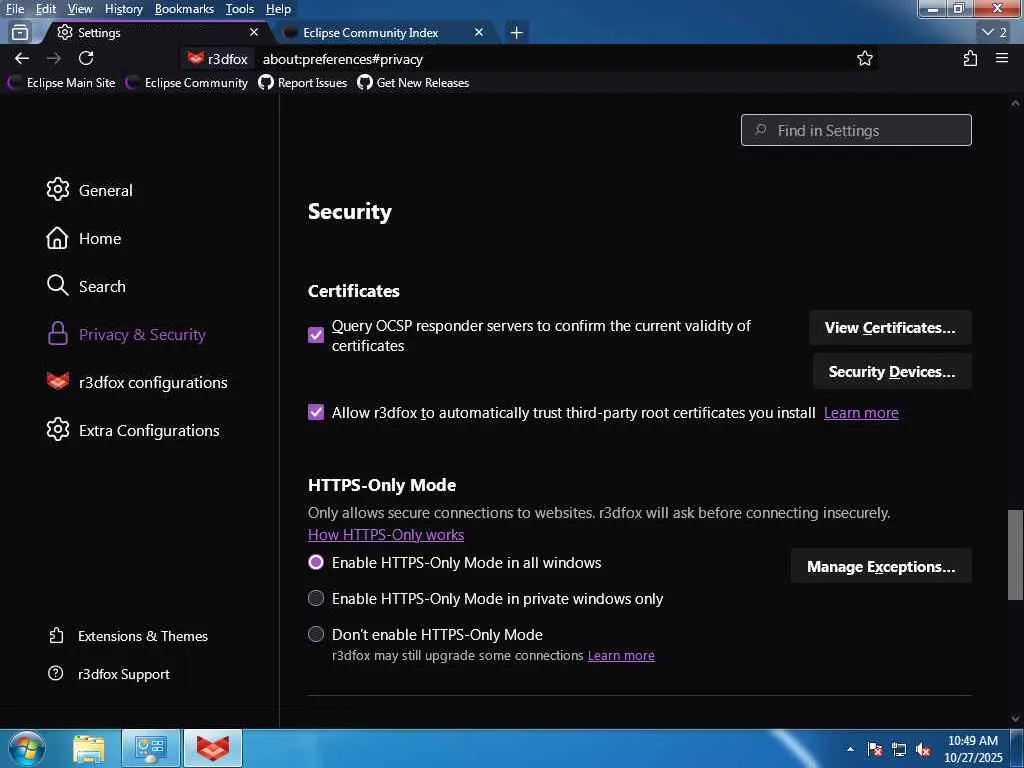
Task: Open the View menu
Action: 80,8
